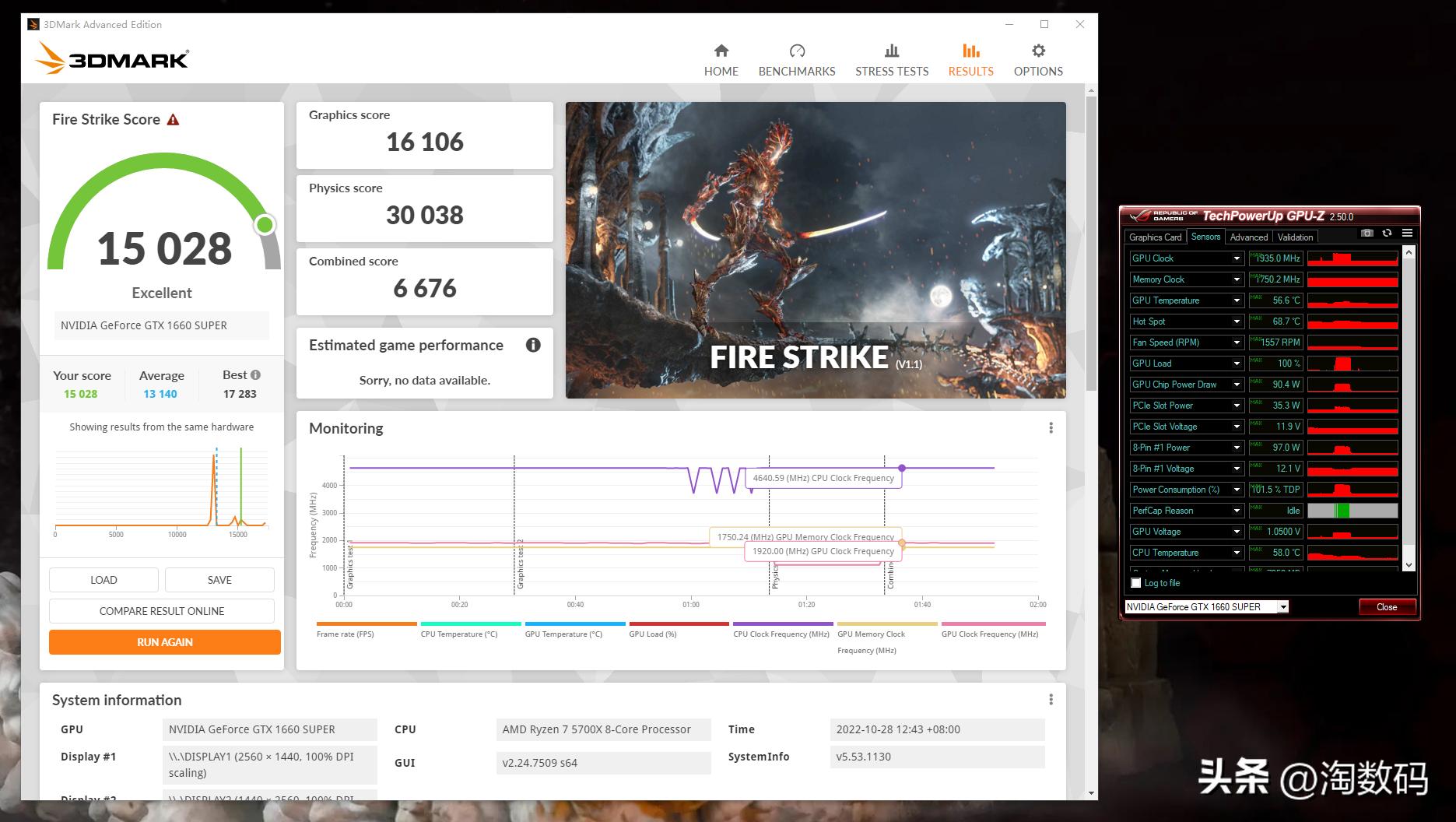Select the orange Frame rate (FPS) legend swatch
Viewport: 1456px width, 822px height.
pyautogui.click(x=366, y=624)
